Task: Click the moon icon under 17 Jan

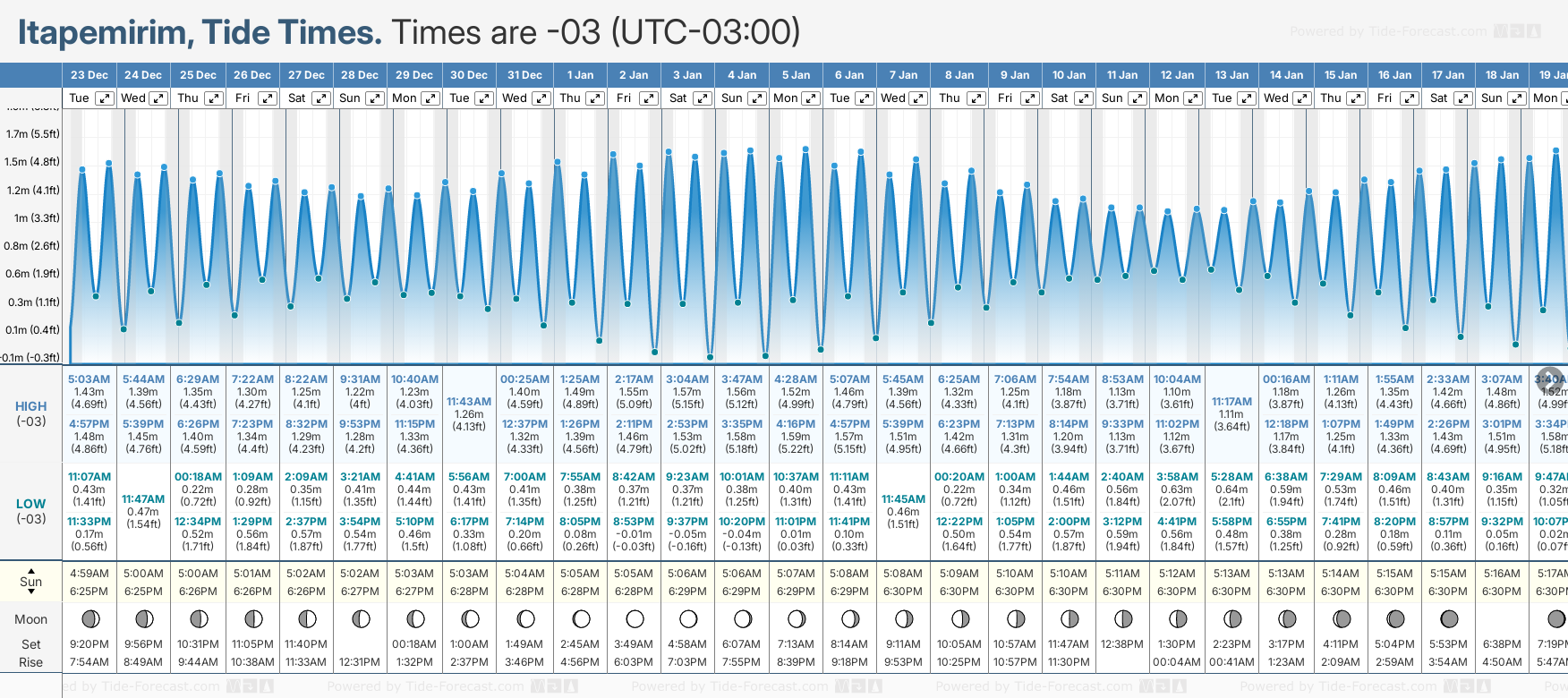Action: pyautogui.click(x=1449, y=618)
